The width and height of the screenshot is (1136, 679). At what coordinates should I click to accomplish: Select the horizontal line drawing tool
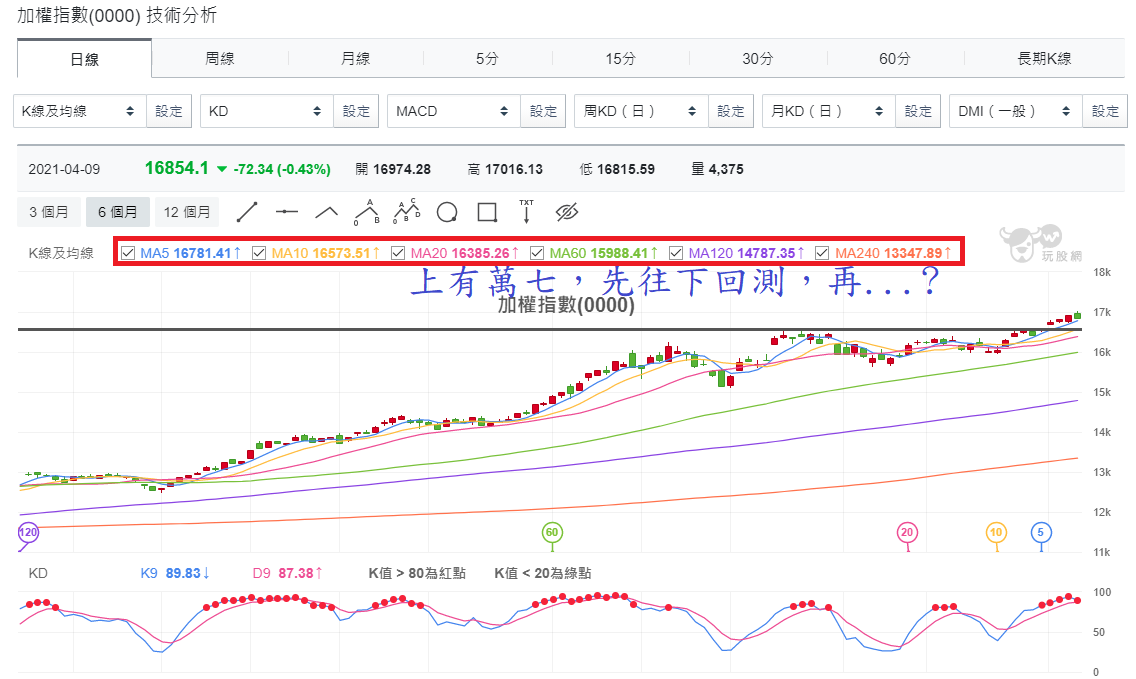tap(287, 212)
